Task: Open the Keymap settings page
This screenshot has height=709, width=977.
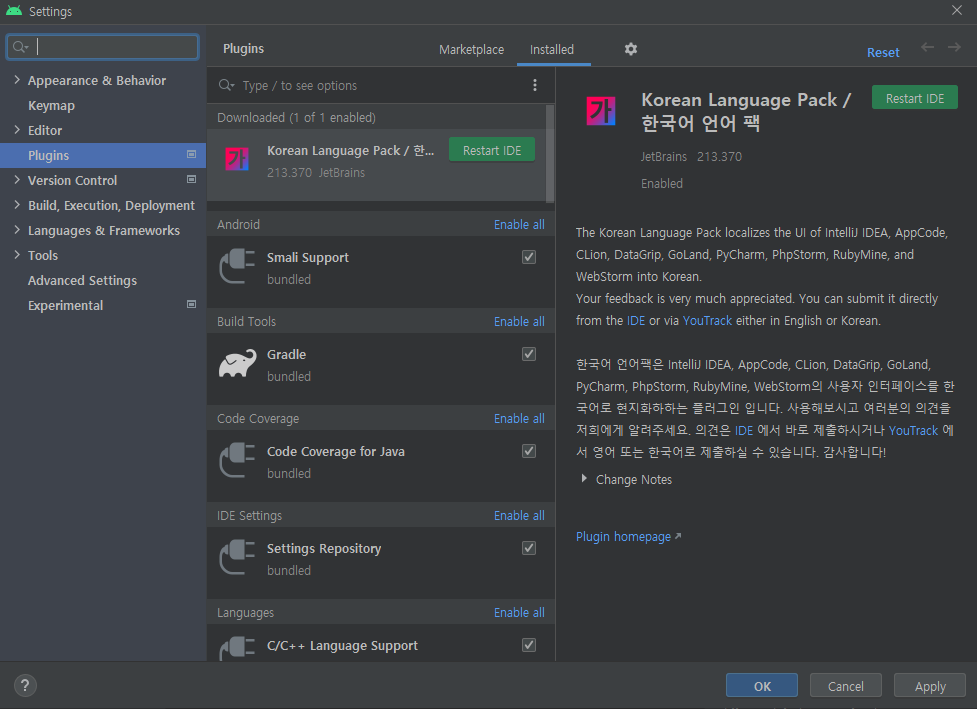Action: coord(51,105)
